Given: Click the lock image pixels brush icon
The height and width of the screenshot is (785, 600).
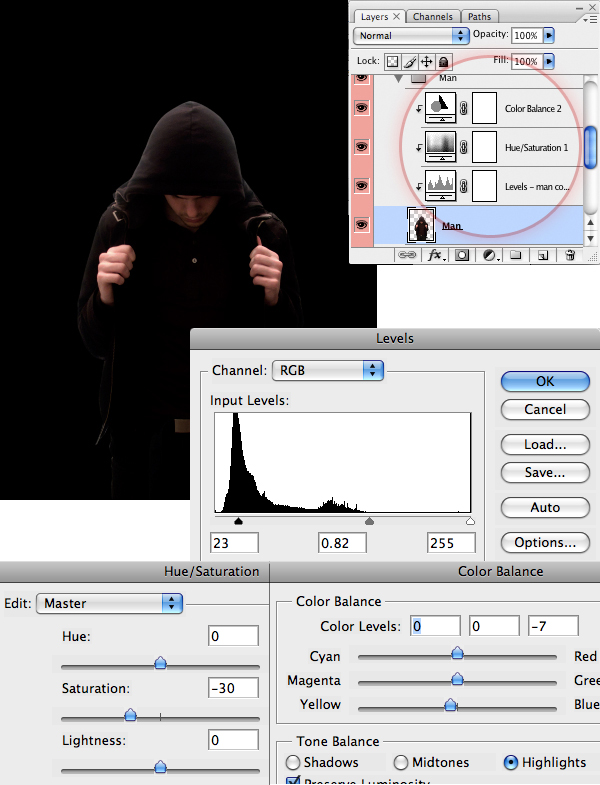Looking at the screenshot, I should pos(410,61).
